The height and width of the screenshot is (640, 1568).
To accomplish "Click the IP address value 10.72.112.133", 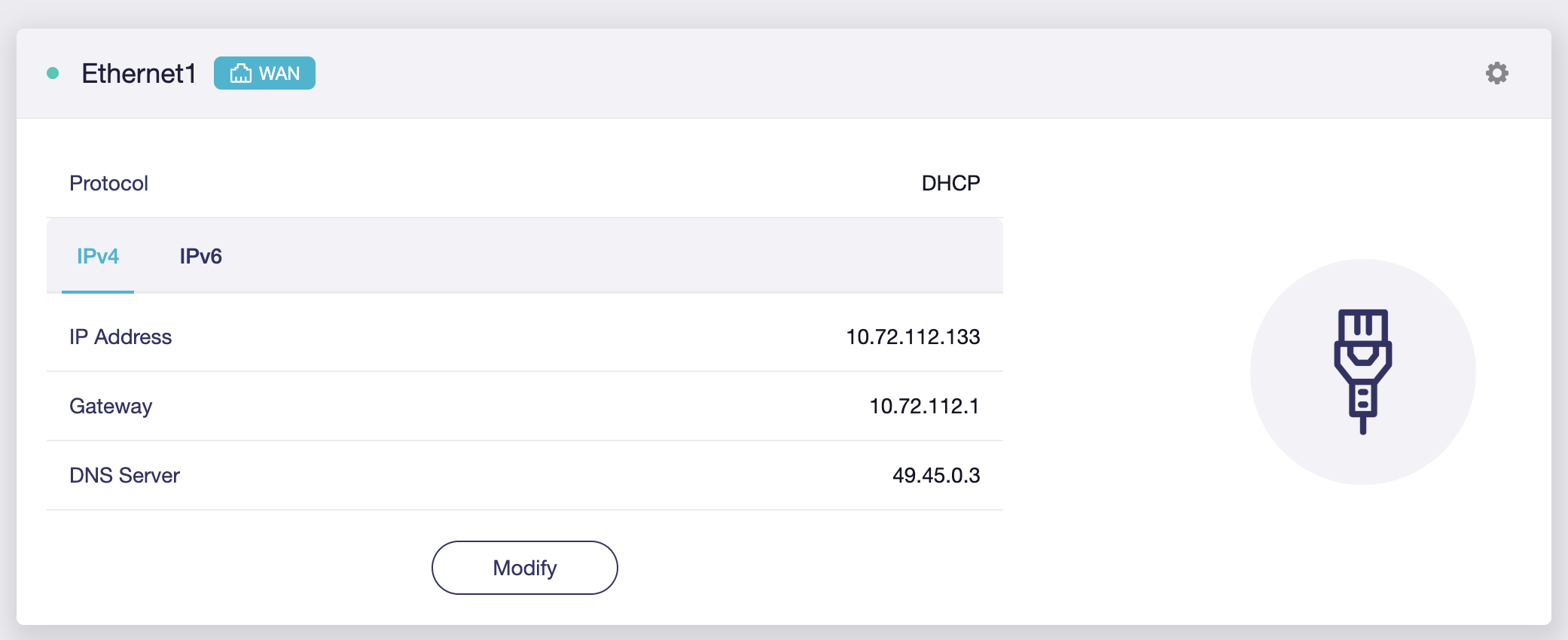I will [x=913, y=337].
